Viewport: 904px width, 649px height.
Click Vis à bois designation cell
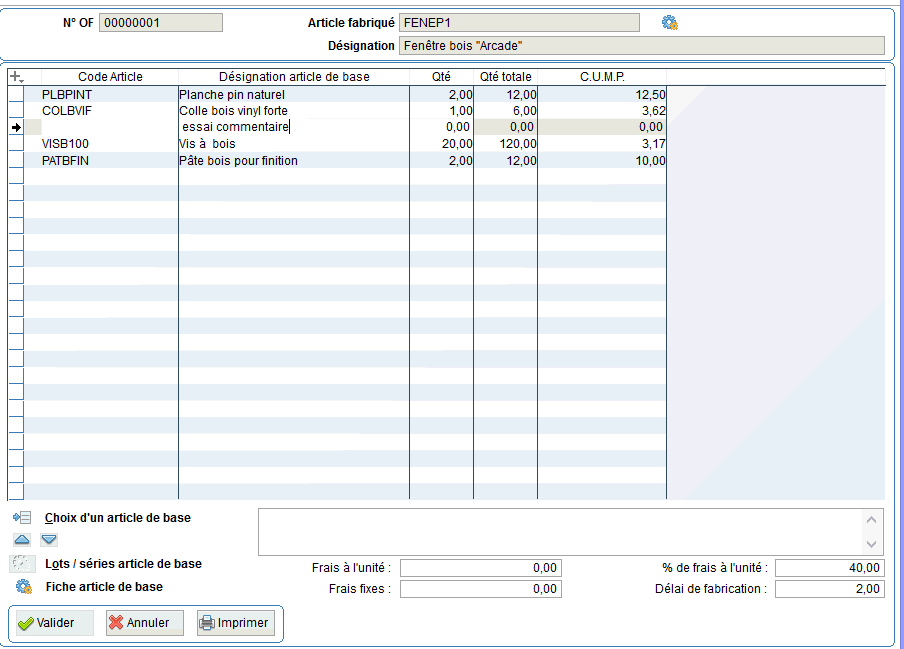pos(294,144)
